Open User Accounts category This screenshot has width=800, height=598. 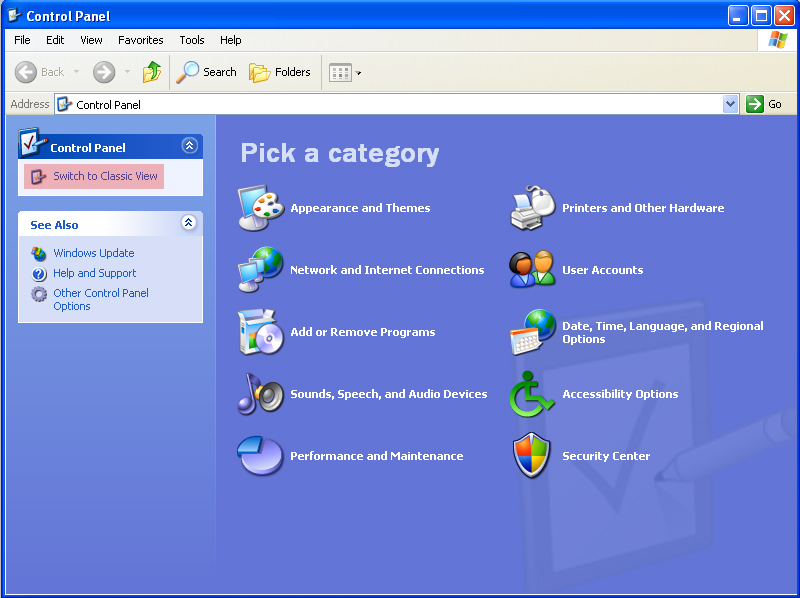tap(603, 269)
